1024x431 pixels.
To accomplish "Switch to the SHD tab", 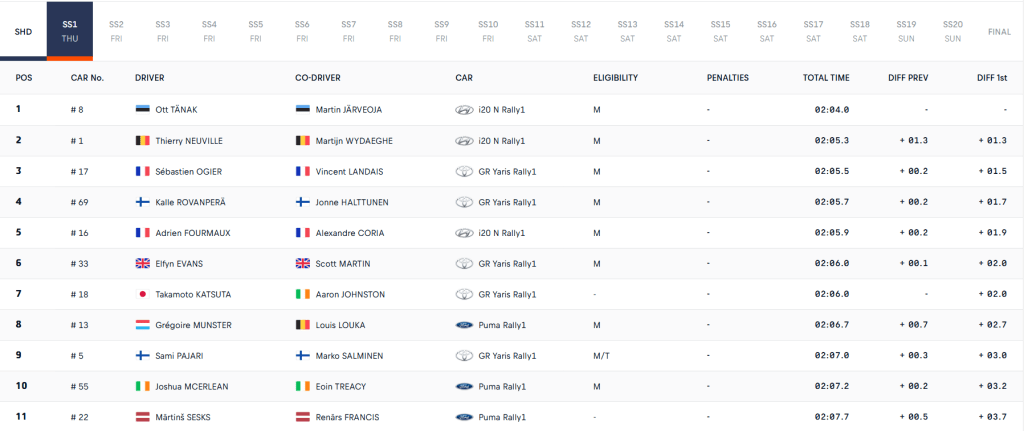I will [23, 31].
